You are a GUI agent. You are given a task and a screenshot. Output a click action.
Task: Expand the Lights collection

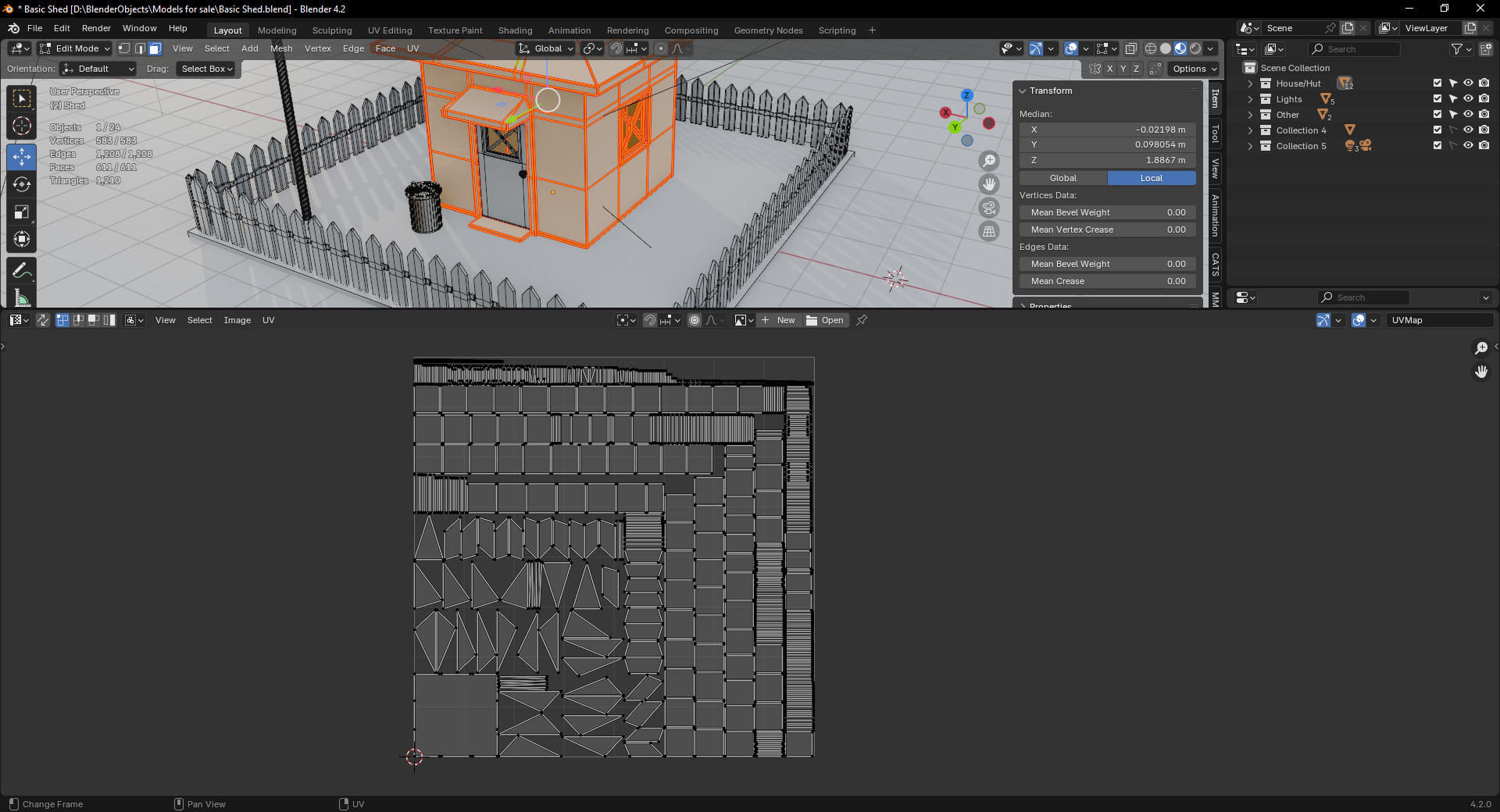coord(1251,99)
